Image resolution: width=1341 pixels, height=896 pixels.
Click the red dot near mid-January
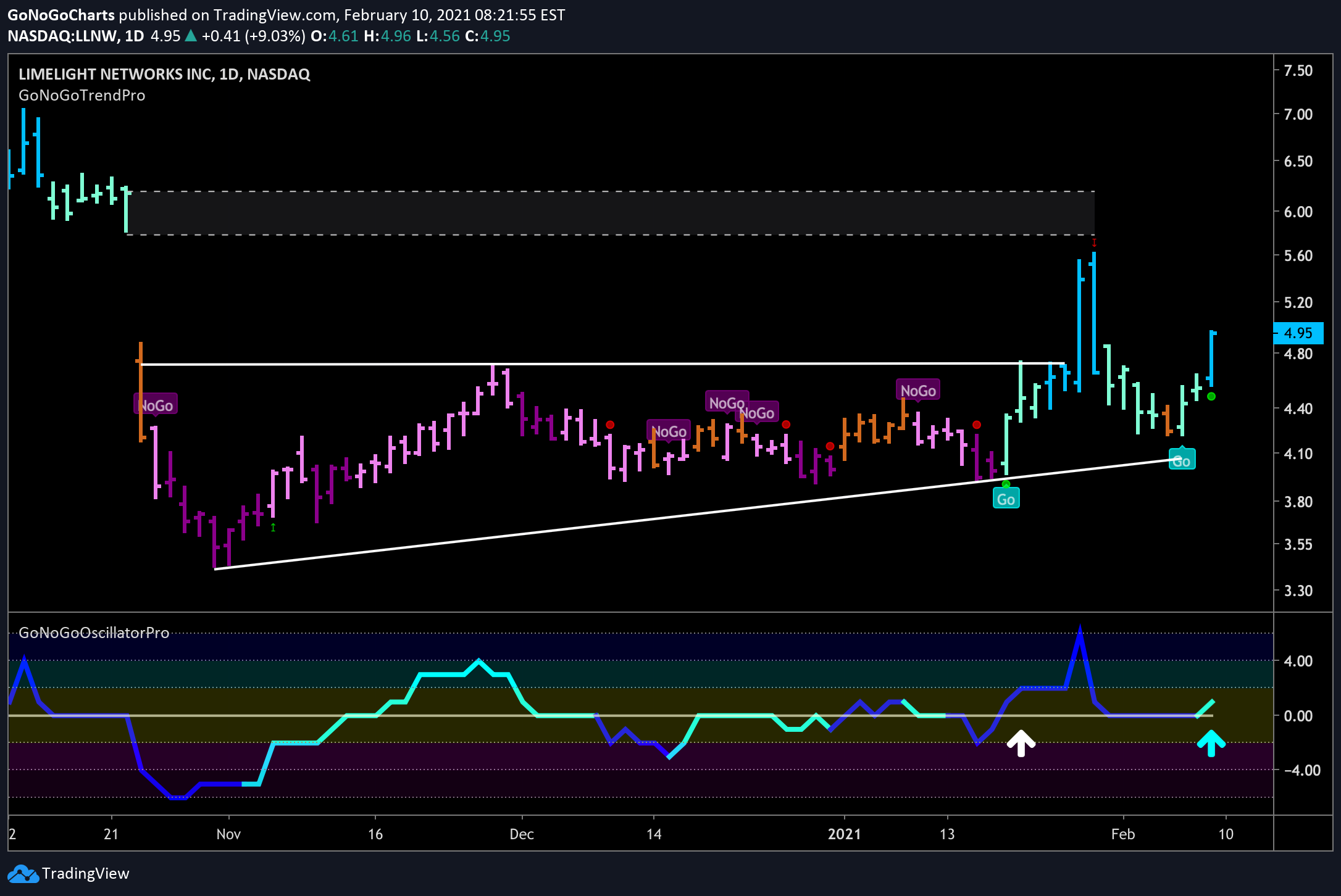pyautogui.click(x=977, y=425)
